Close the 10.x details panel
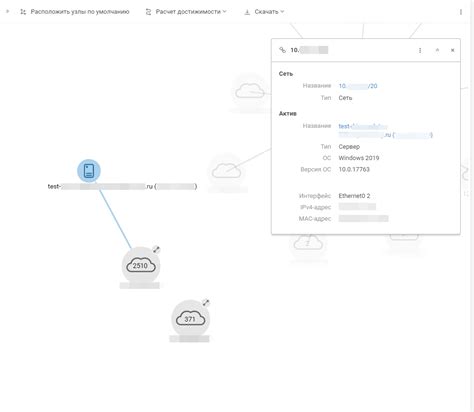Viewport: 474px width, 412px height. tap(452, 50)
